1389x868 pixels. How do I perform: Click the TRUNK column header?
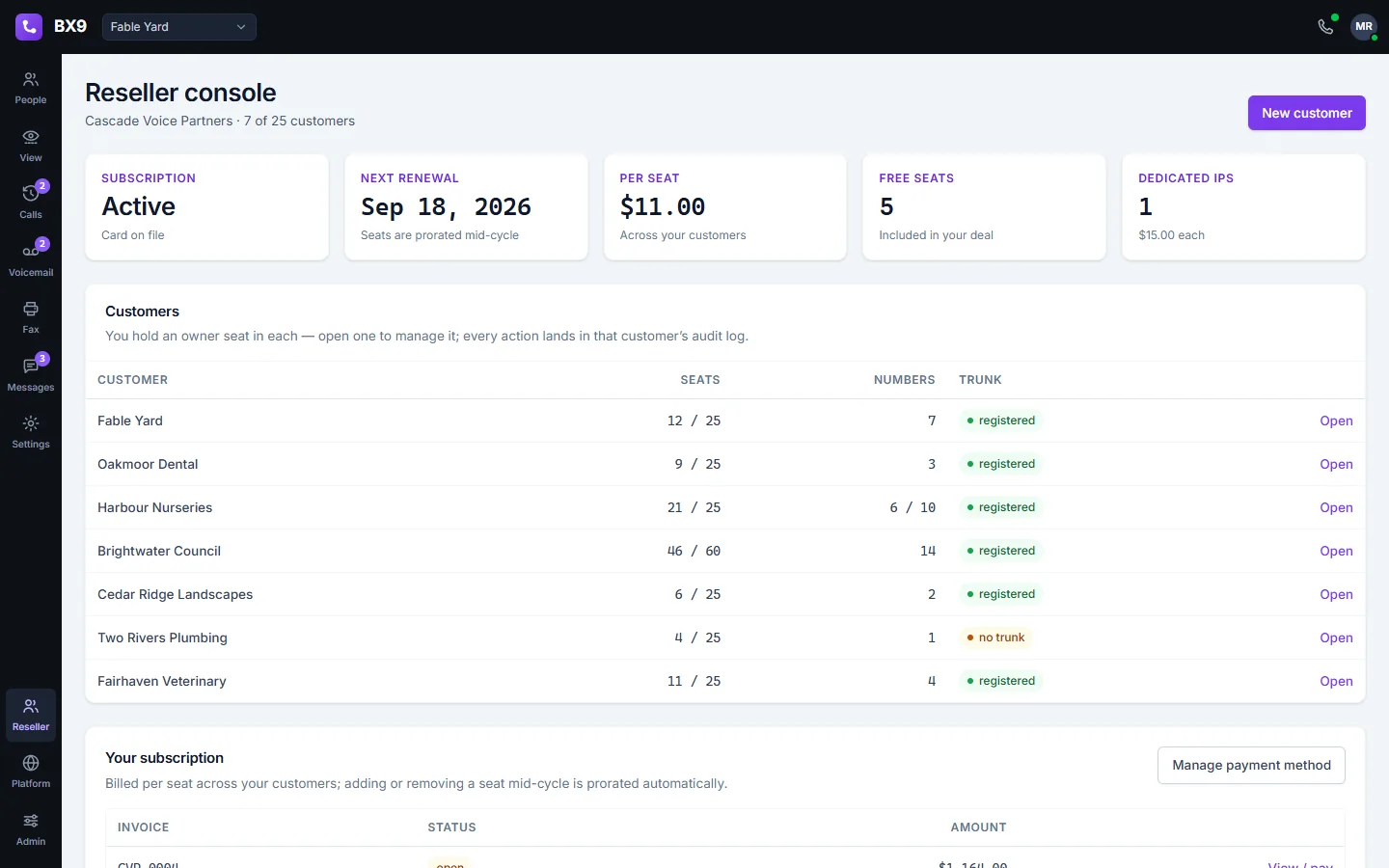point(980,380)
